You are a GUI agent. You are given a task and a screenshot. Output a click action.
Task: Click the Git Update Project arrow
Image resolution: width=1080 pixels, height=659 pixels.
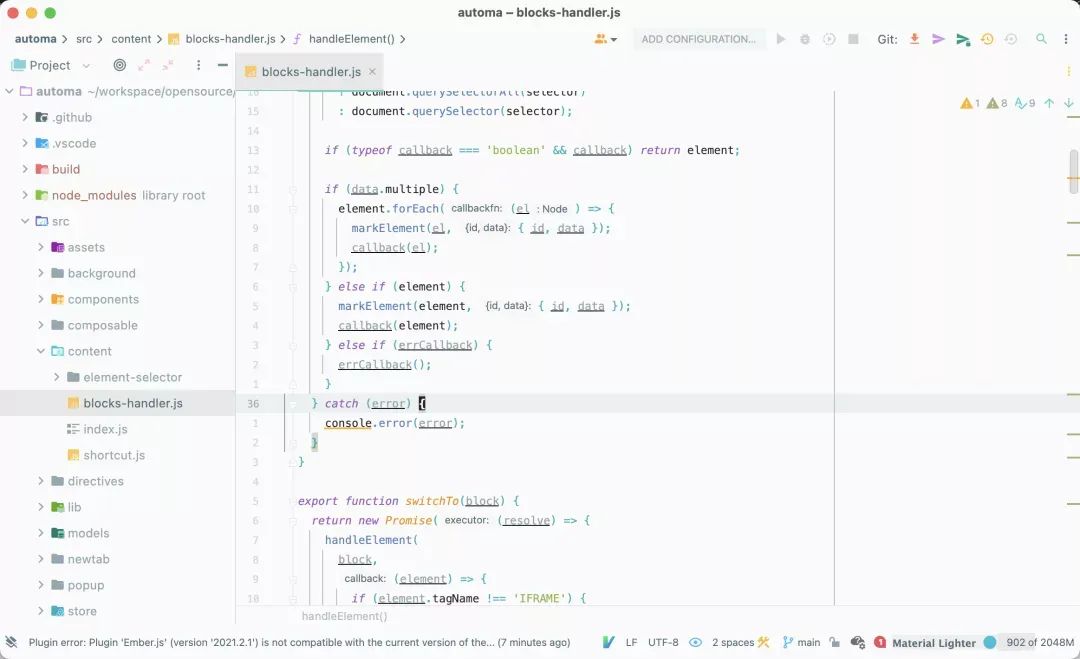914,39
